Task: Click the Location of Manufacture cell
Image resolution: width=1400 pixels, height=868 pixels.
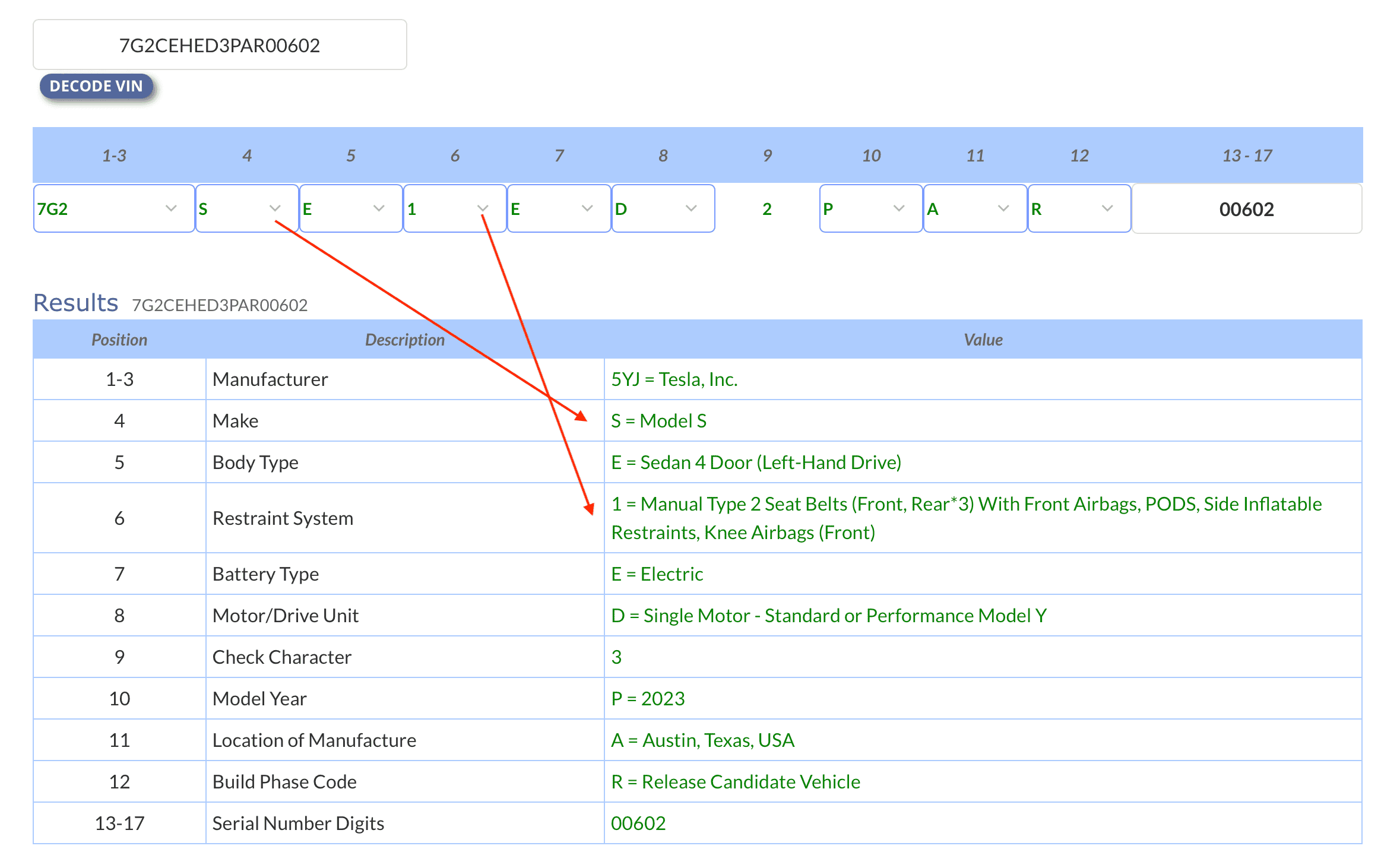Action: point(405,740)
